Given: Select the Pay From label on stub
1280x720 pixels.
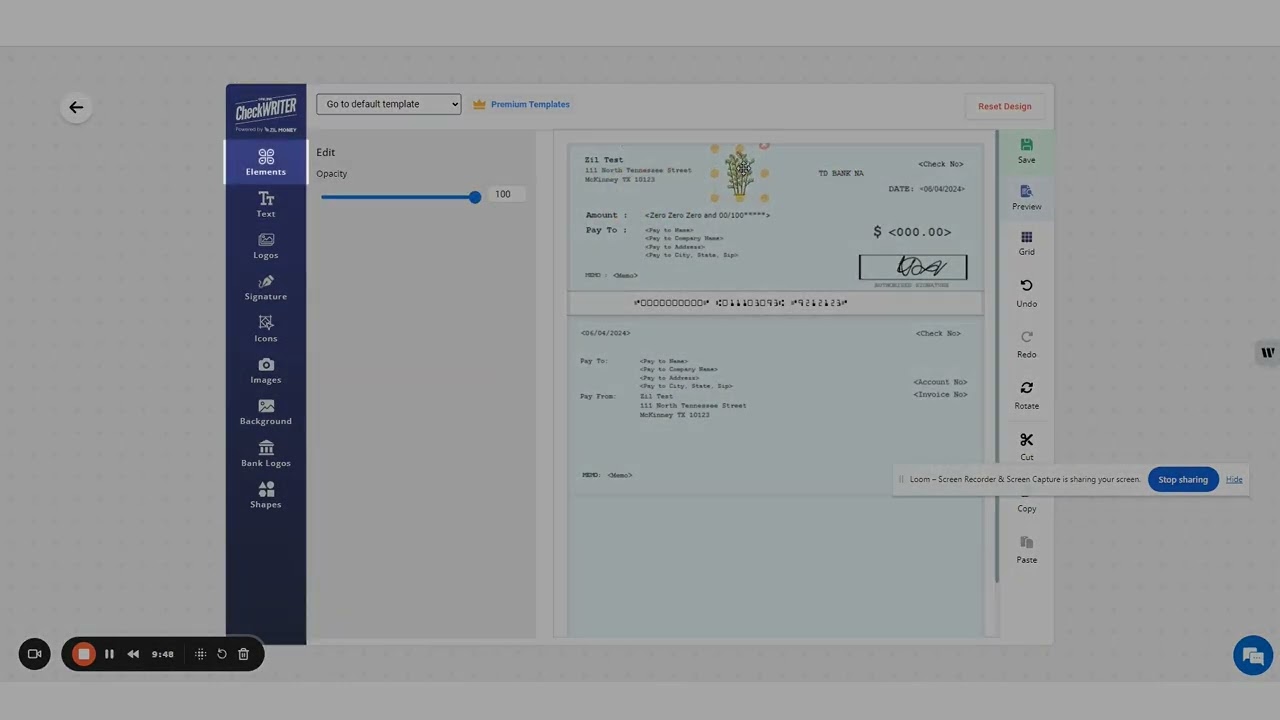Looking at the screenshot, I should 598,396.
